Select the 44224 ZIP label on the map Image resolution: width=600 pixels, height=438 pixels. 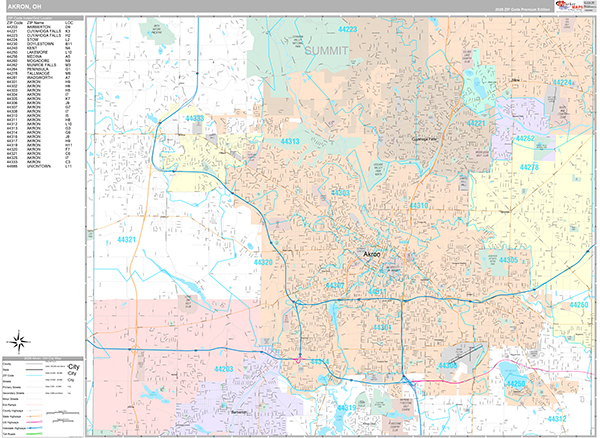[x=562, y=83]
